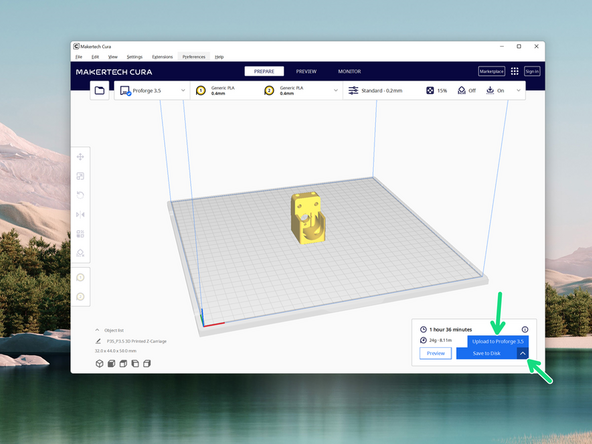592x444 pixels.
Task: Open the Marketplace button
Action: 492,71
